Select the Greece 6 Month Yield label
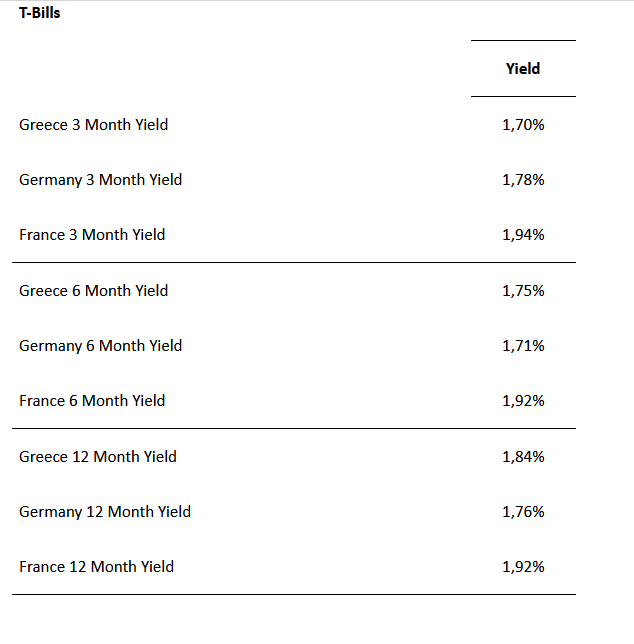 [93, 291]
